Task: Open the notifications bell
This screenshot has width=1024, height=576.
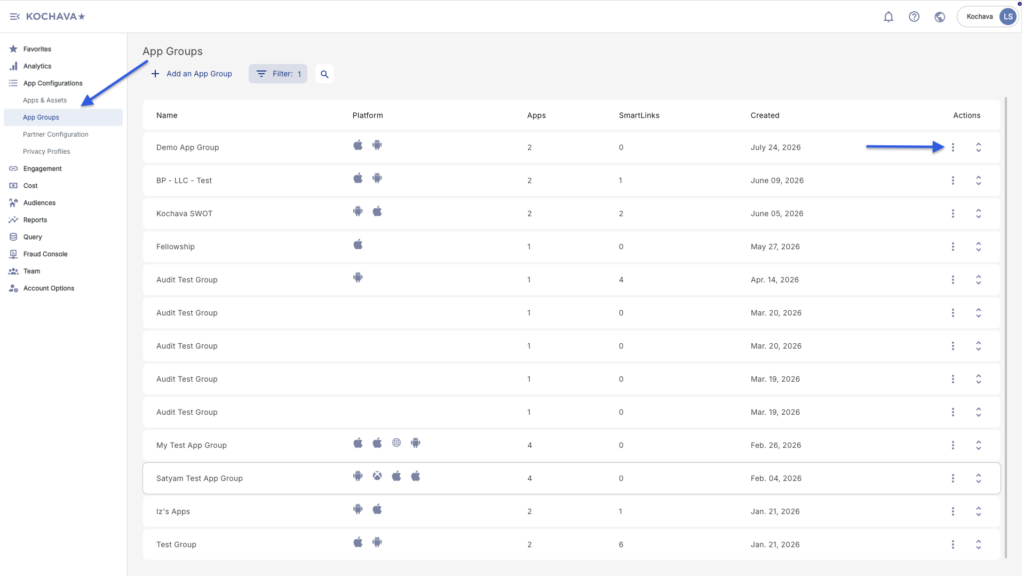Action: [x=888, y=17]
